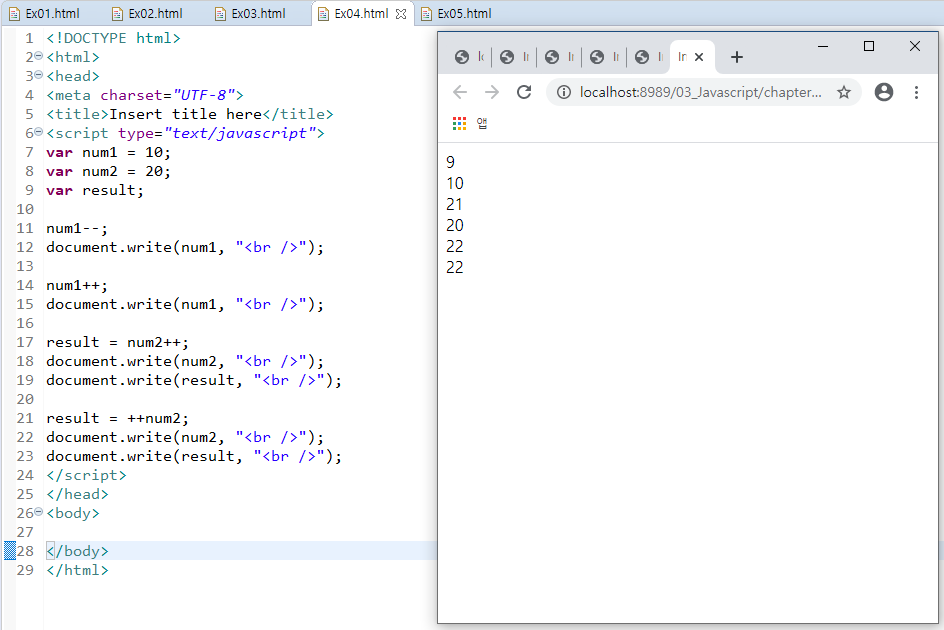Image resolution: width=944 pixels, height=630 pixels.
Task: Collapse the script fold on line 6
Action: [x=39, y=133]
